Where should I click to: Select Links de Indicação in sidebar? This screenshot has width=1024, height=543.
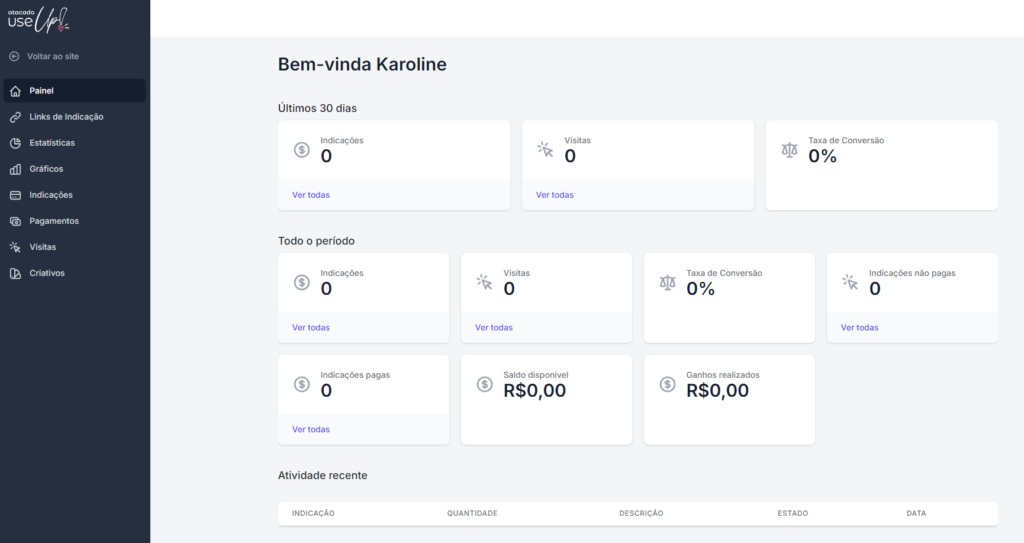pos(66,117)
